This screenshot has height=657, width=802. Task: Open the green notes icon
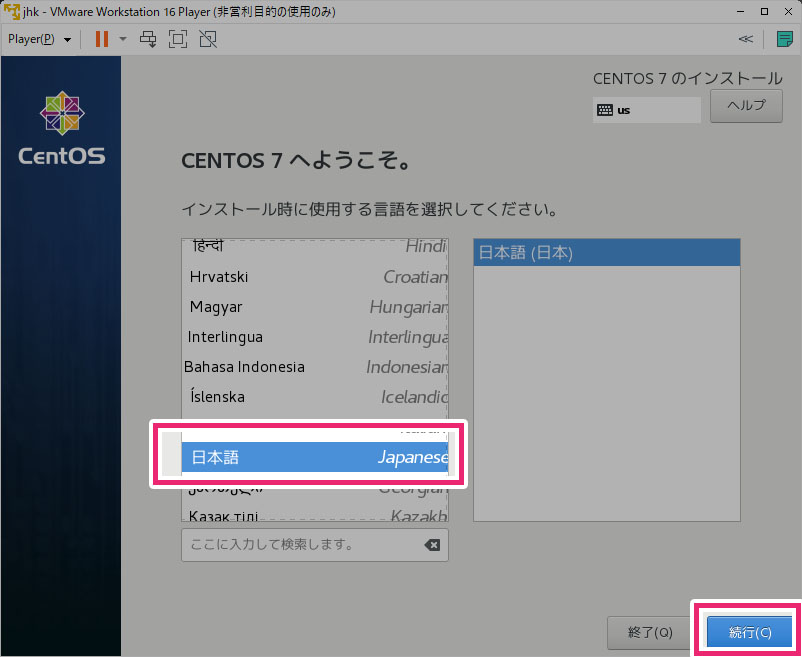(x=784, y=39)
